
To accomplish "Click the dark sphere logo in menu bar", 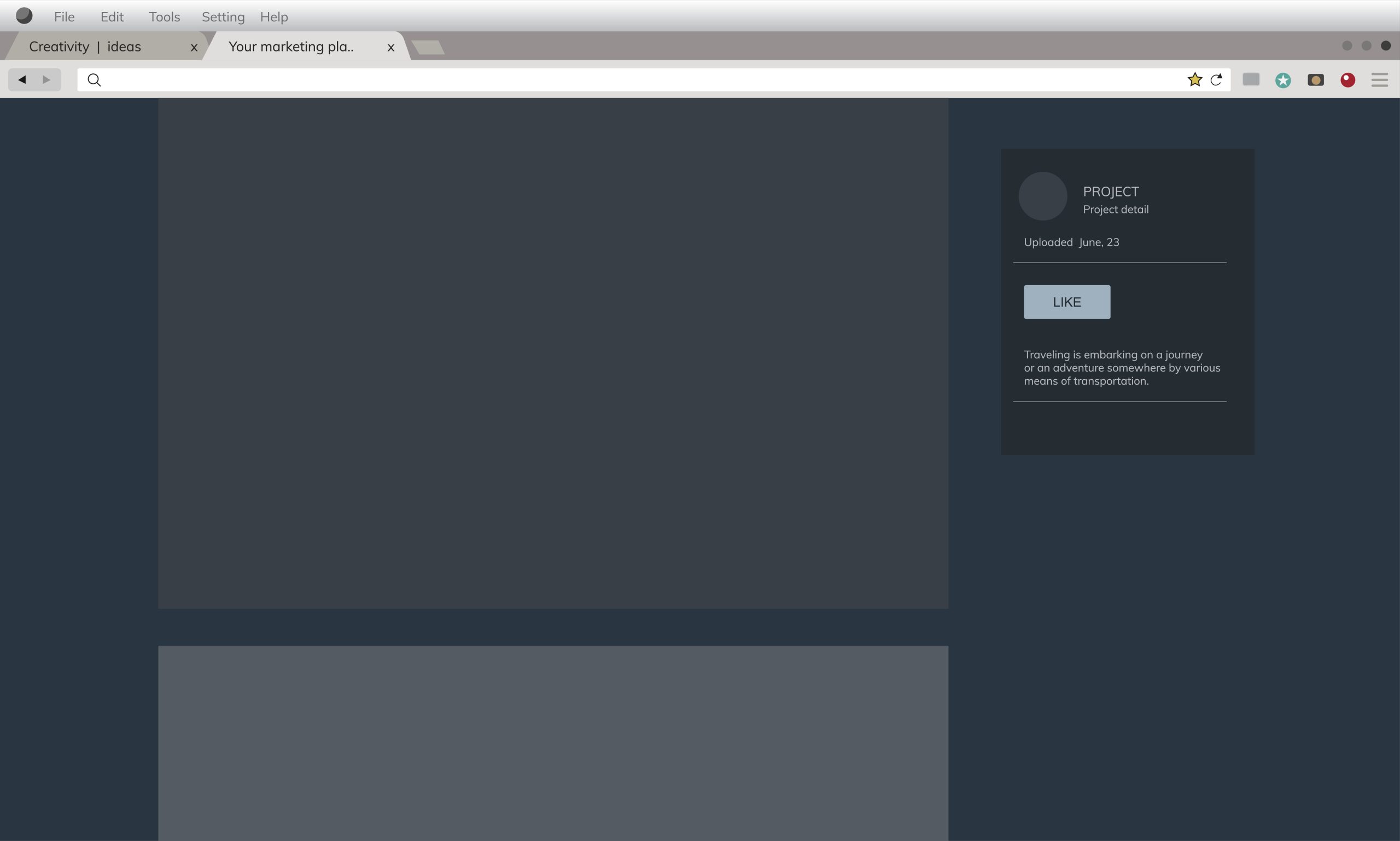I will (x=24, y=16).
